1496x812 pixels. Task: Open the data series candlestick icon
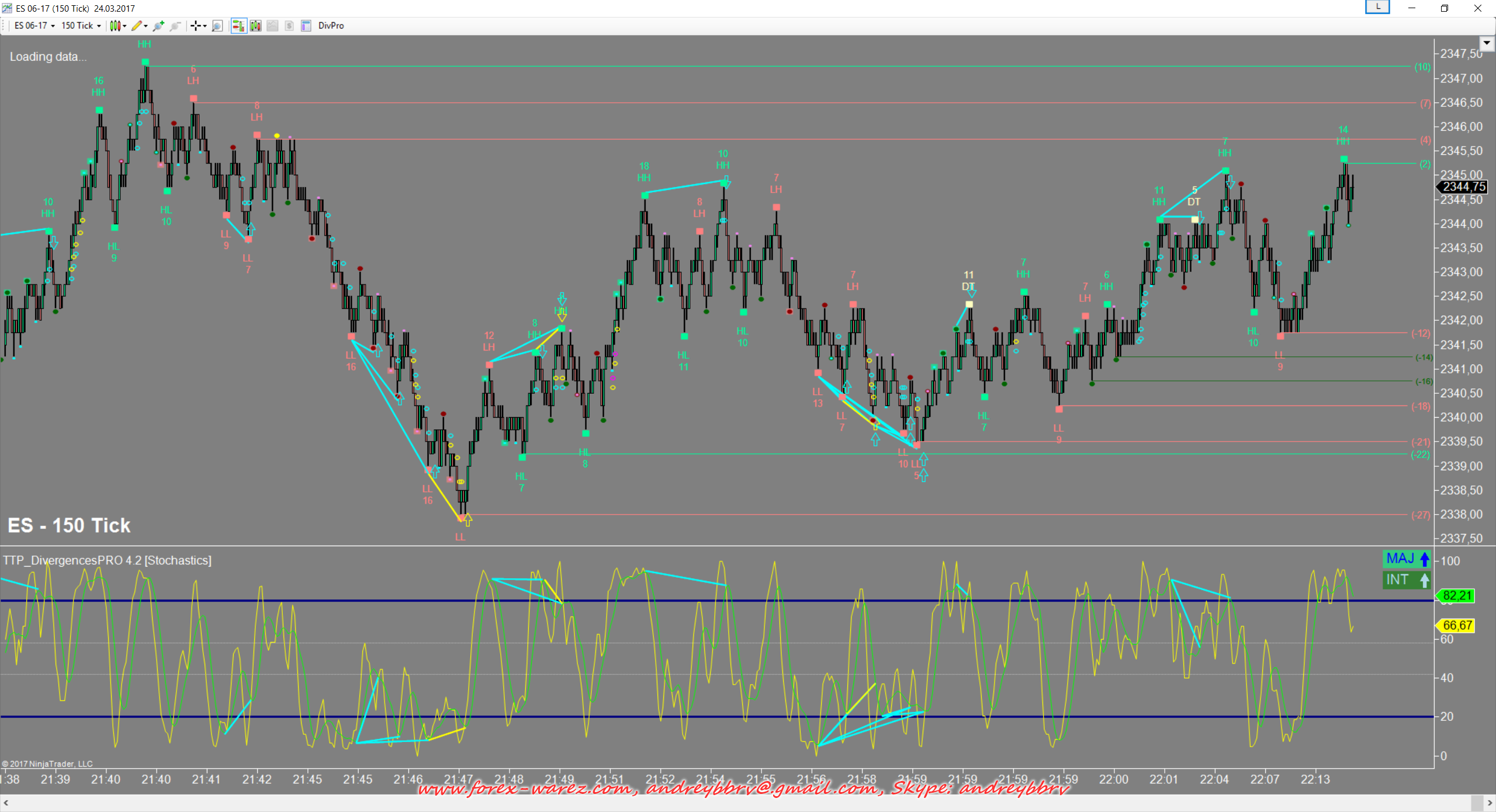pyautogui.click(x=256, y=26)
